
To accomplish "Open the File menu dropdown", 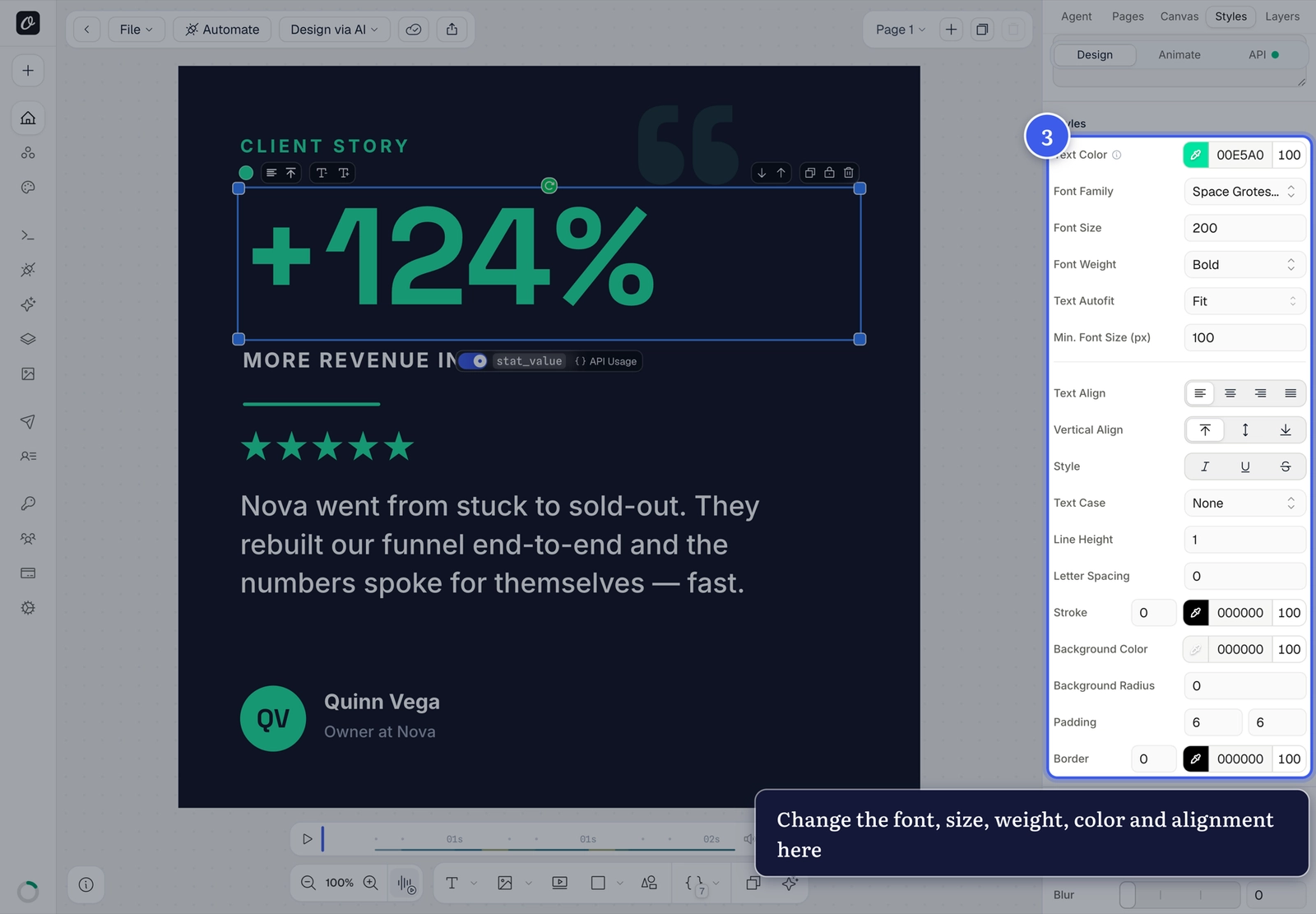I will pos(136,30).
